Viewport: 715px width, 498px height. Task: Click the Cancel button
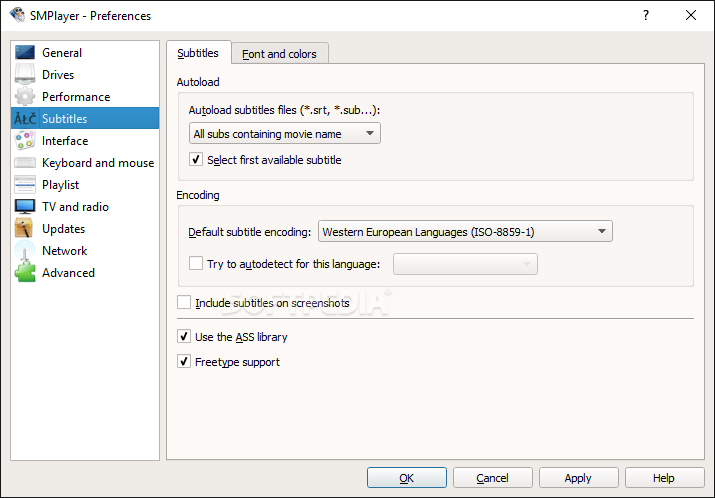coord(492,477)
